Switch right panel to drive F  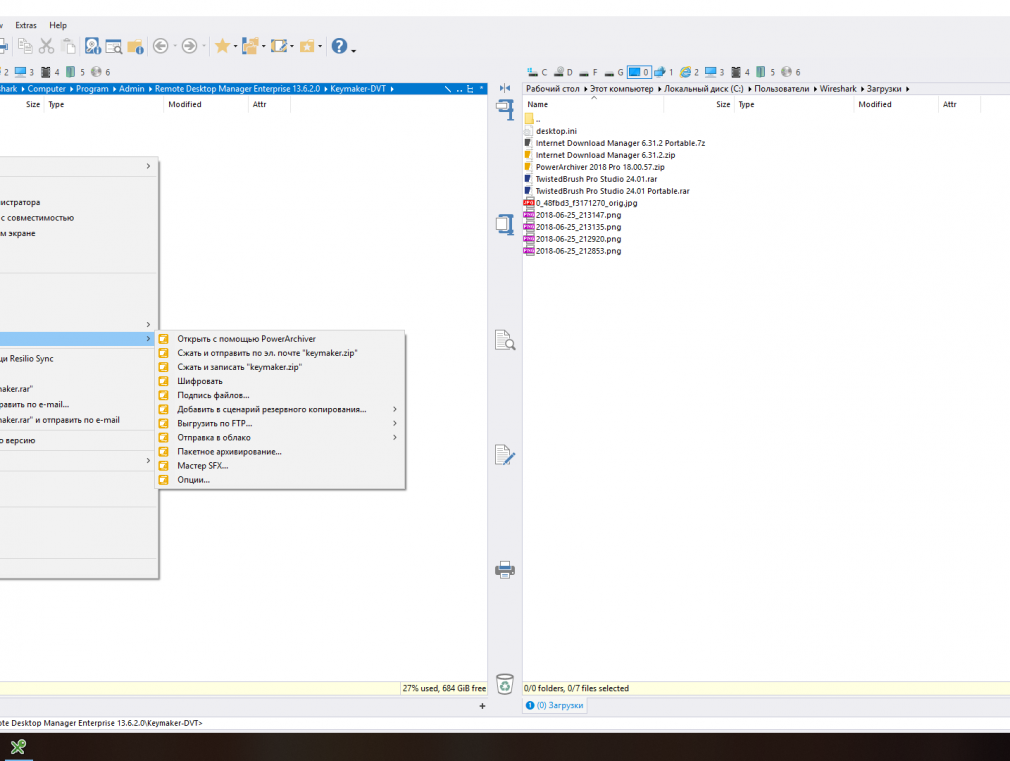pyautogui.click(x=588, y=72)
